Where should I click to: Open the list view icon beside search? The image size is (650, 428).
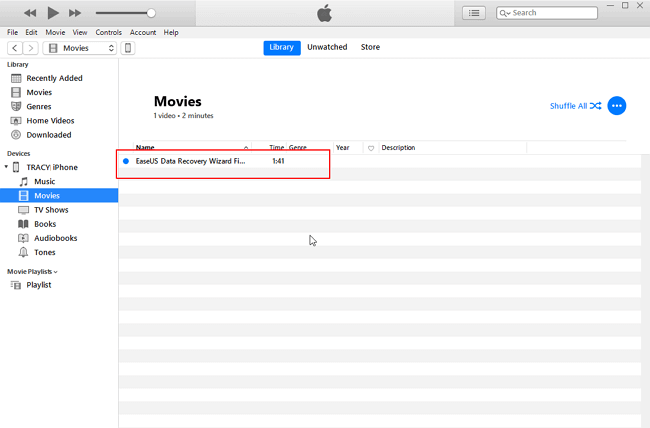[x=475, y=13]
